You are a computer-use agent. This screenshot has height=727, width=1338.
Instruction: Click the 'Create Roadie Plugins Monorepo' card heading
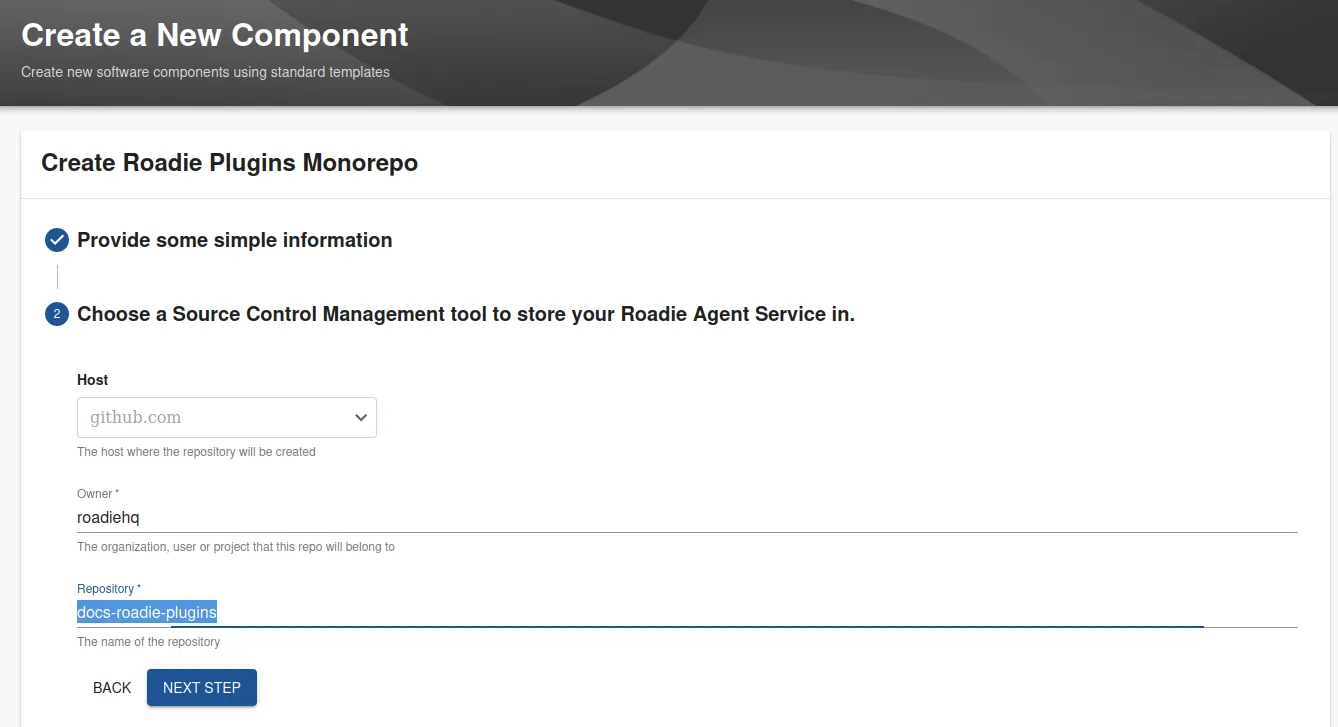tap(229, 163)
